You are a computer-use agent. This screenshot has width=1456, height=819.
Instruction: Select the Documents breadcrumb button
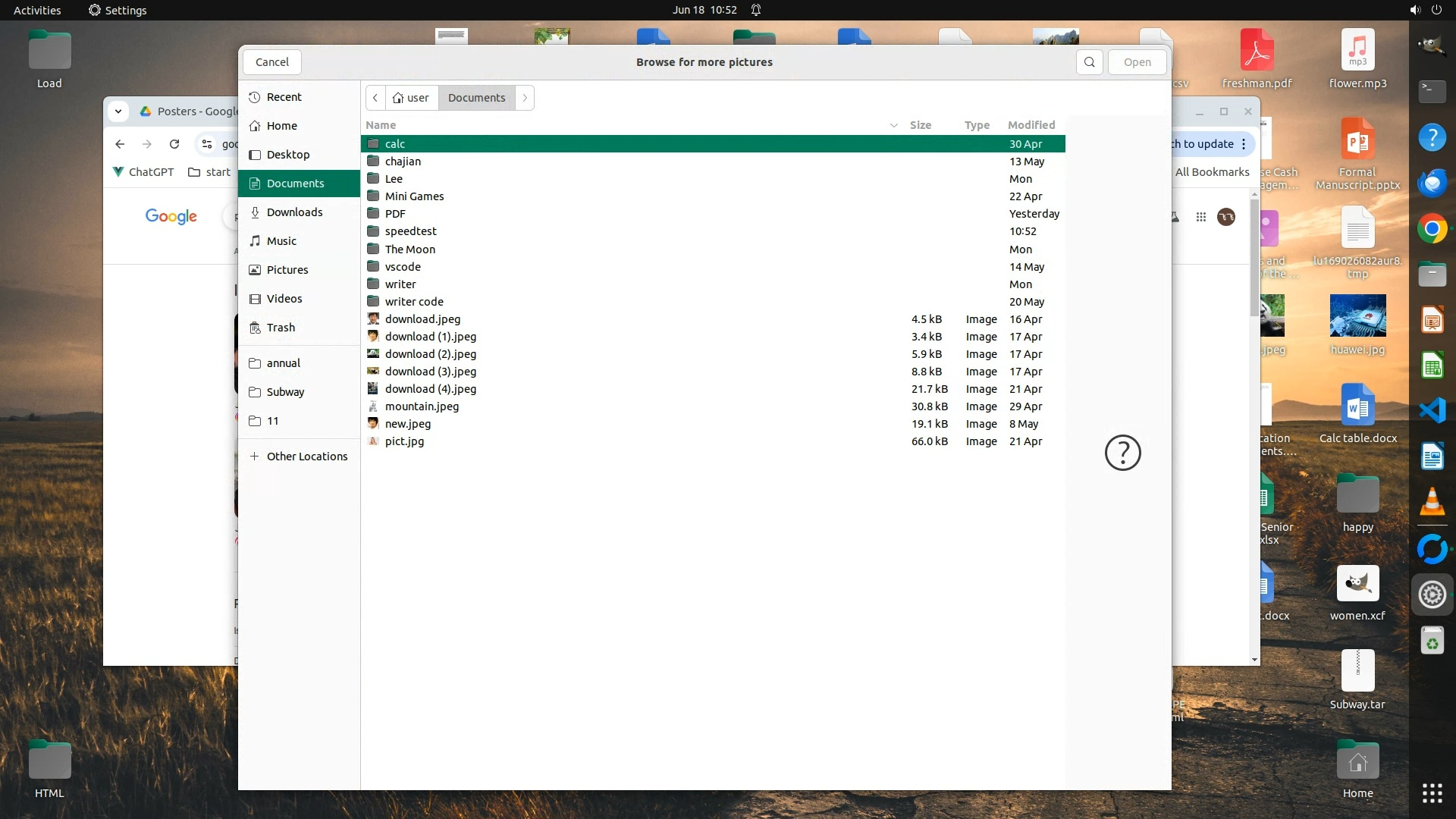pos(476,98)
